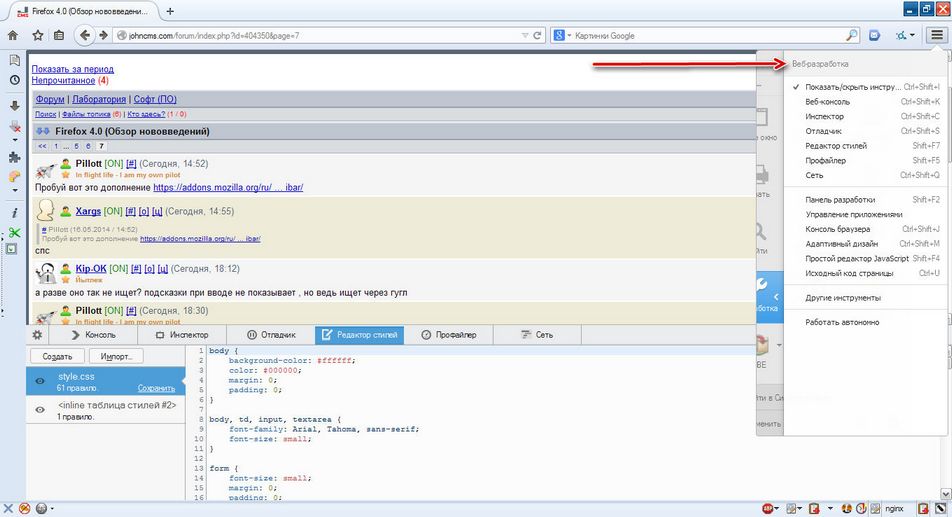
Task: Toggle visibility of the style.css stylesheet
Action: pyautogui.click(x=40, y=381)
